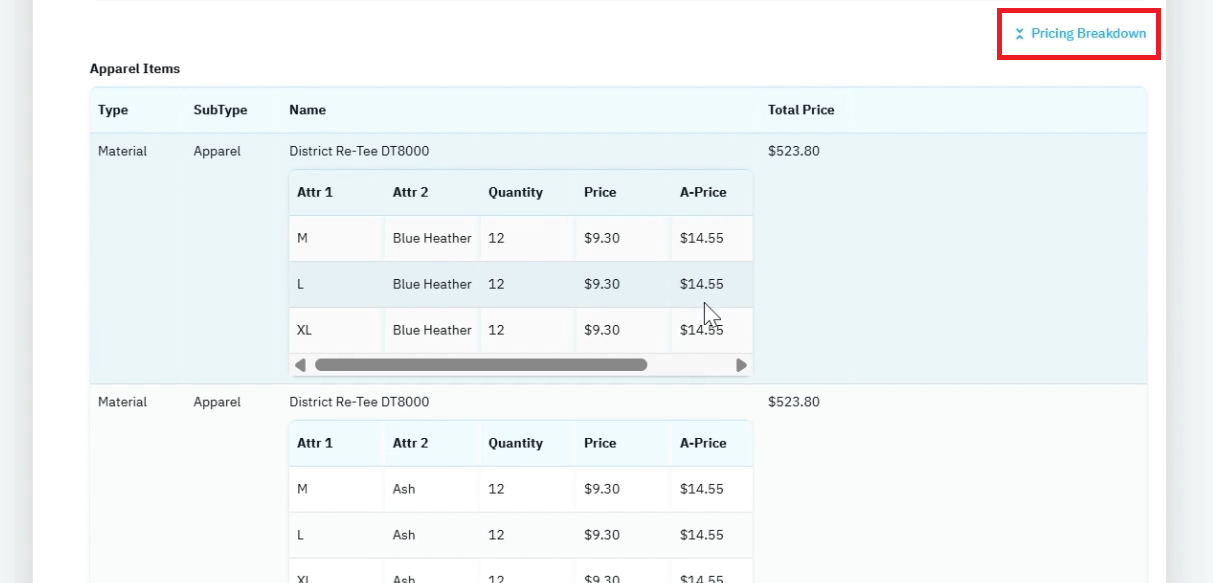Click Price header in Blue Heather table
Image resolution: width=1213 pixels, height=583 pixels.
[600, 192]
